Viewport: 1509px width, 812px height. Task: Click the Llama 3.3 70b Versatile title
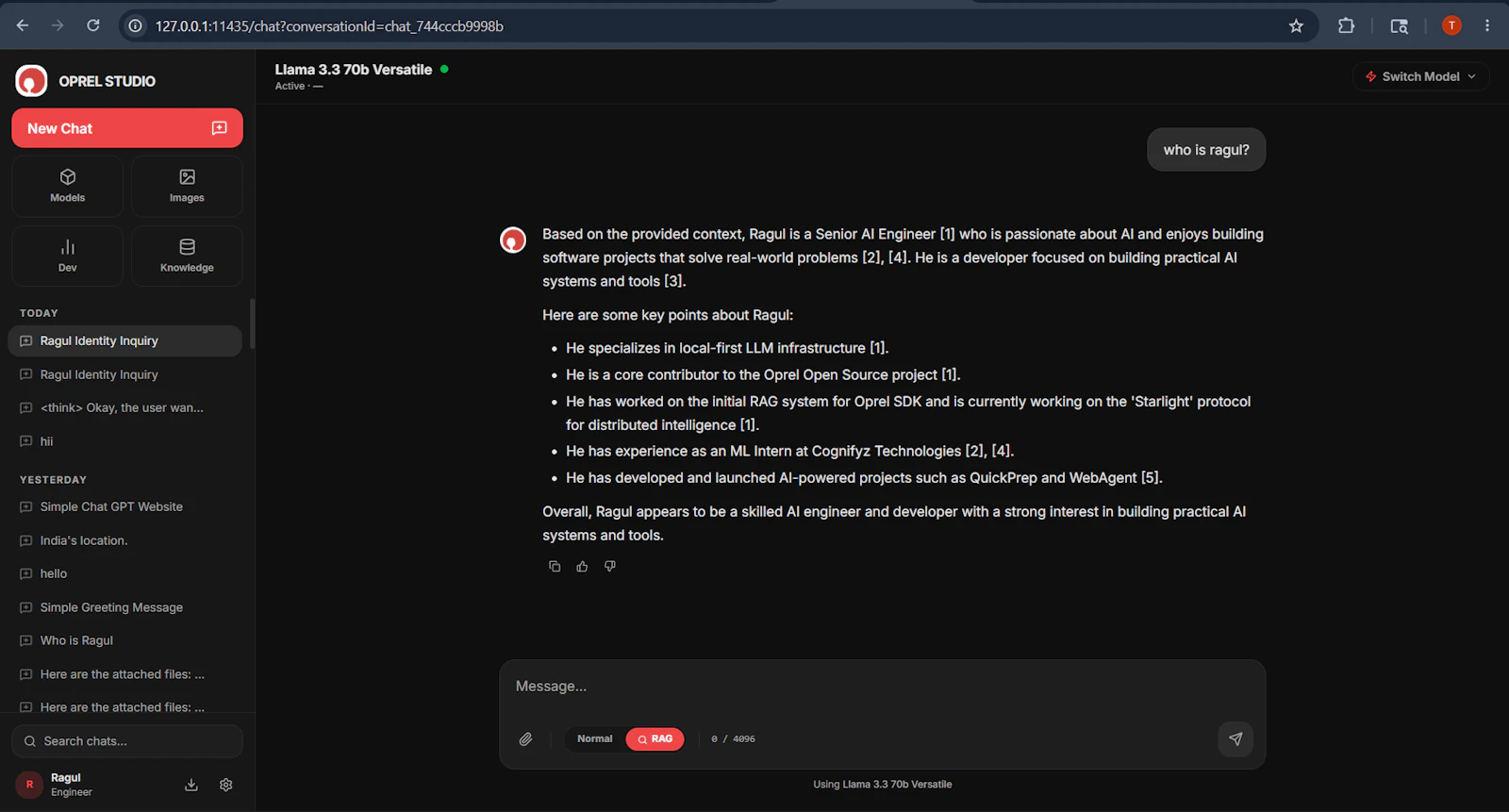click(x=354, y=70)
